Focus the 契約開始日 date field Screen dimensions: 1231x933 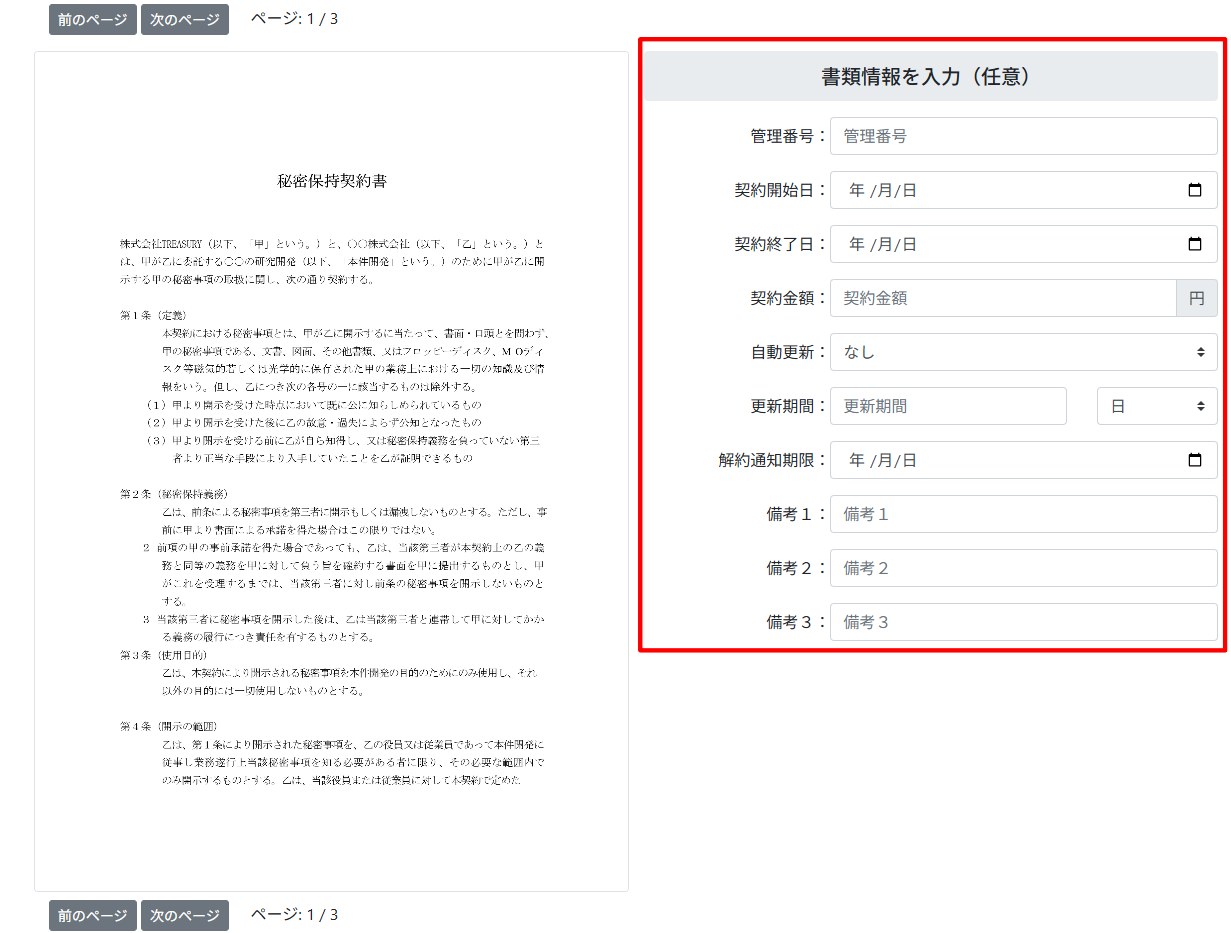1024,190
